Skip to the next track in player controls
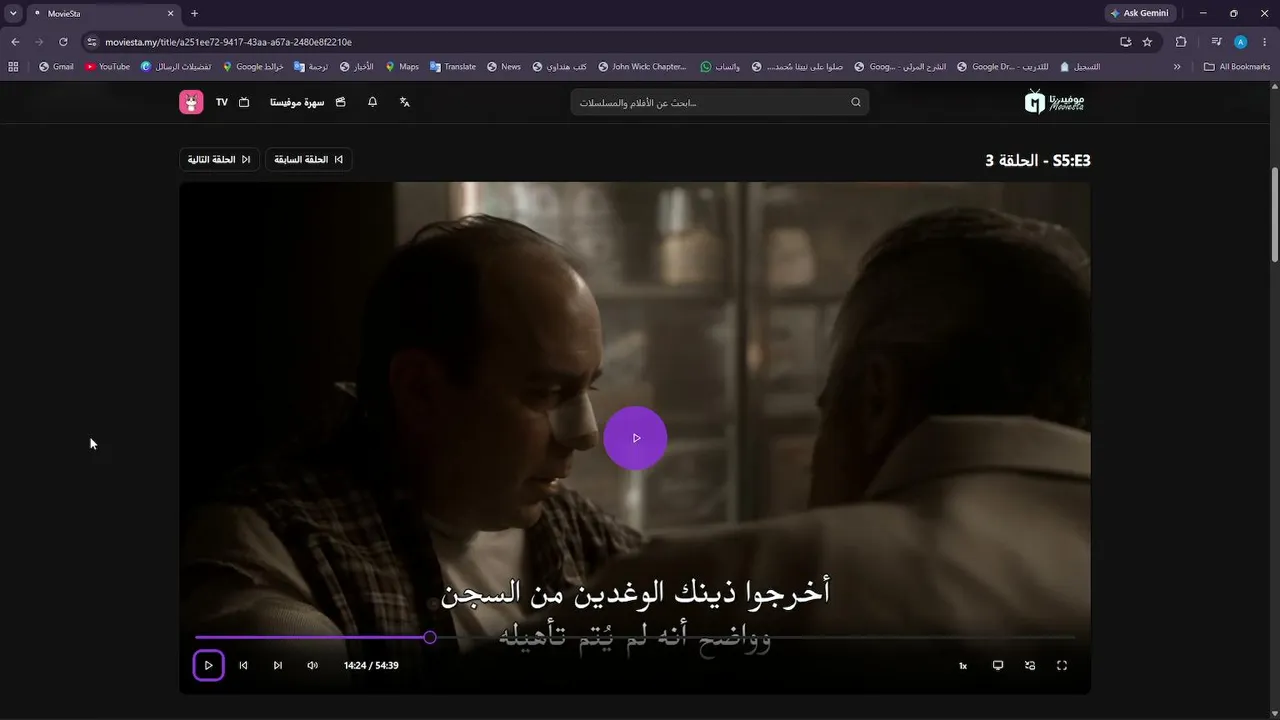This screenshot has height=720, width=1280. pyautogui.click(x=278, y=665)
